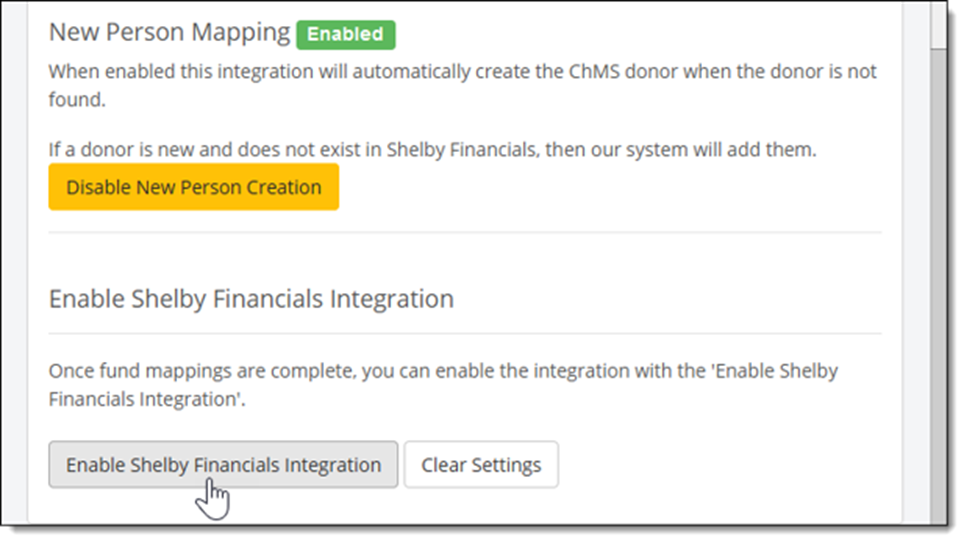Click the divider line under the Integration heading
Viewport: 964px width, 542px height.
[x=465, y=333]
